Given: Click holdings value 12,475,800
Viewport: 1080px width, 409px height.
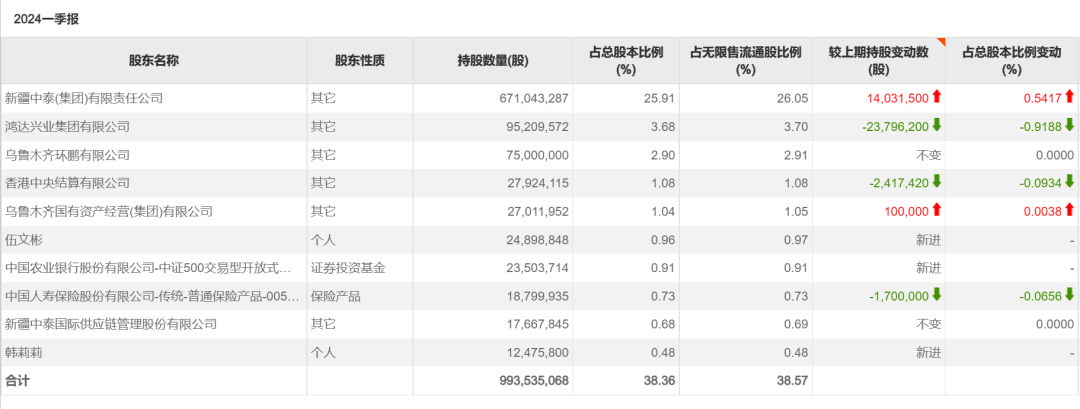Looking at the screenshot, I should (537, 353).
